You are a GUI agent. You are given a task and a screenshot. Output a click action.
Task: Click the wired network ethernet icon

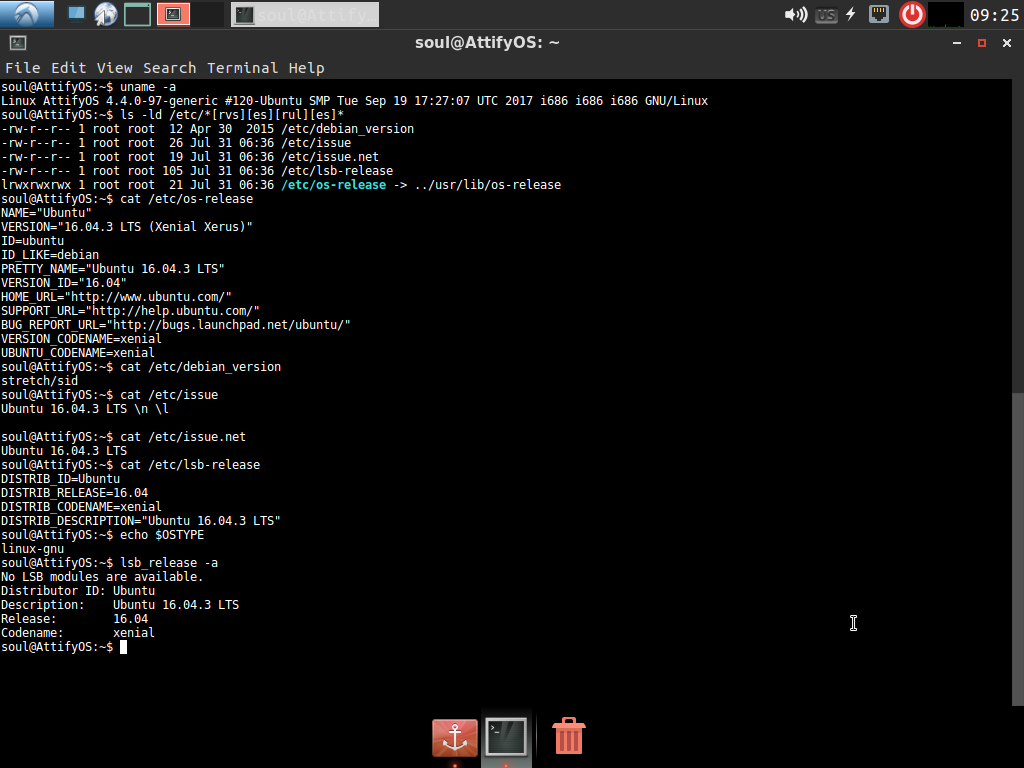click(879, 14)
